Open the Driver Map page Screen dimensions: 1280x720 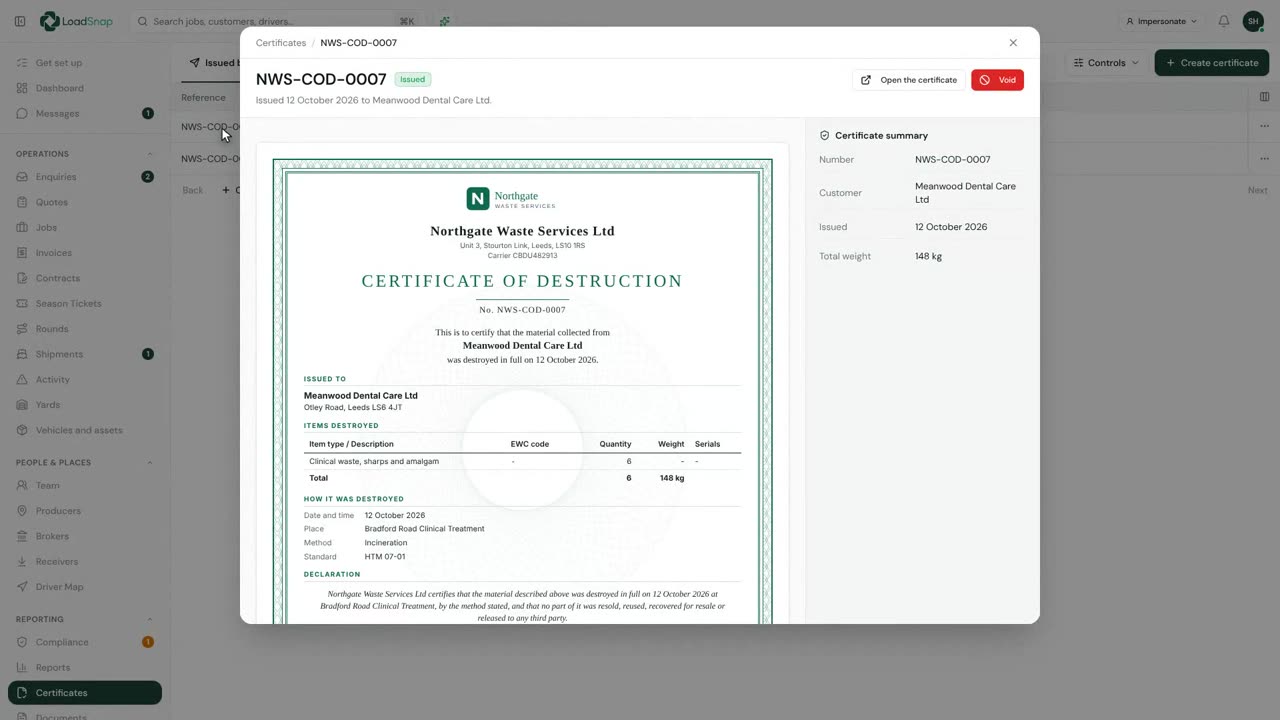point(85,587)
